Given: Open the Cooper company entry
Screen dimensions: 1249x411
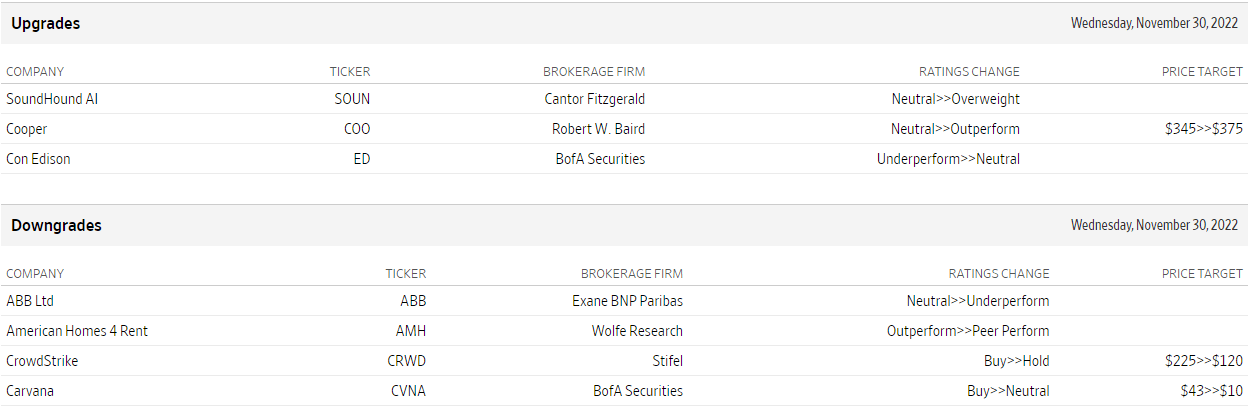Looking at the screenshot, I should (27, 129).
